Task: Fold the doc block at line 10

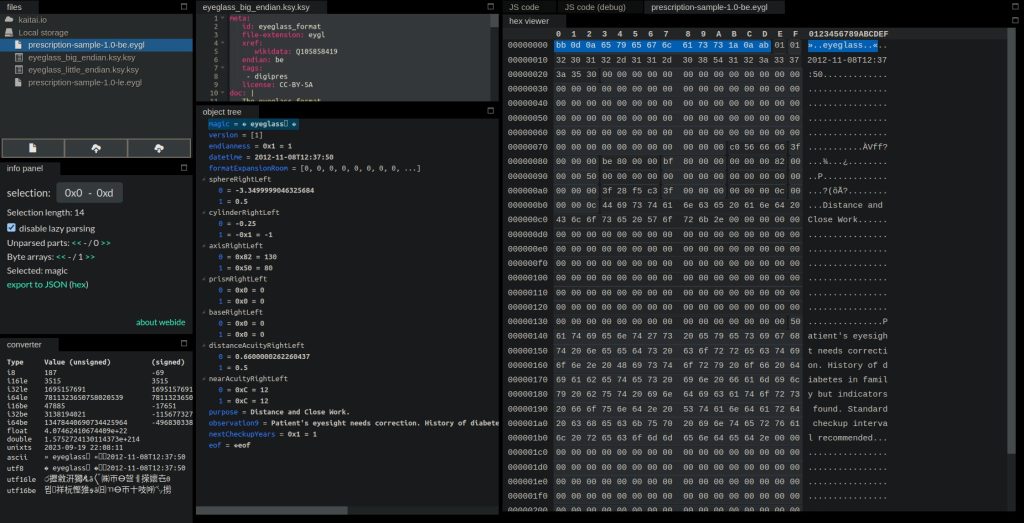Action: pyautogui.click(x=223, y=93)
